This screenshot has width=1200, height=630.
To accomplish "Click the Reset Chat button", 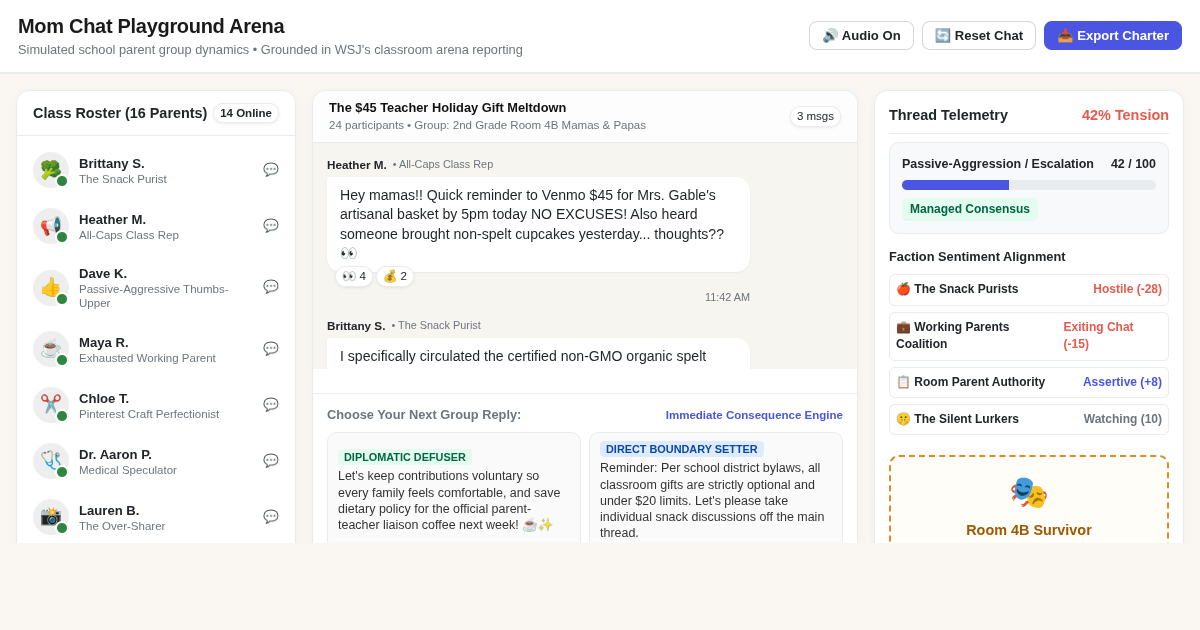I will 979,36.
